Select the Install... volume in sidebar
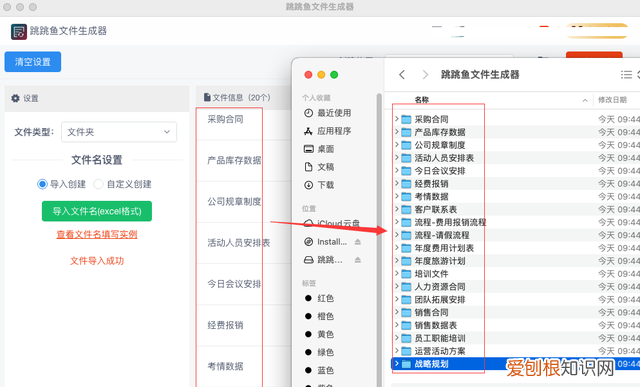The width and height of the screenshot is (640, 387). [x=326, y=242]
